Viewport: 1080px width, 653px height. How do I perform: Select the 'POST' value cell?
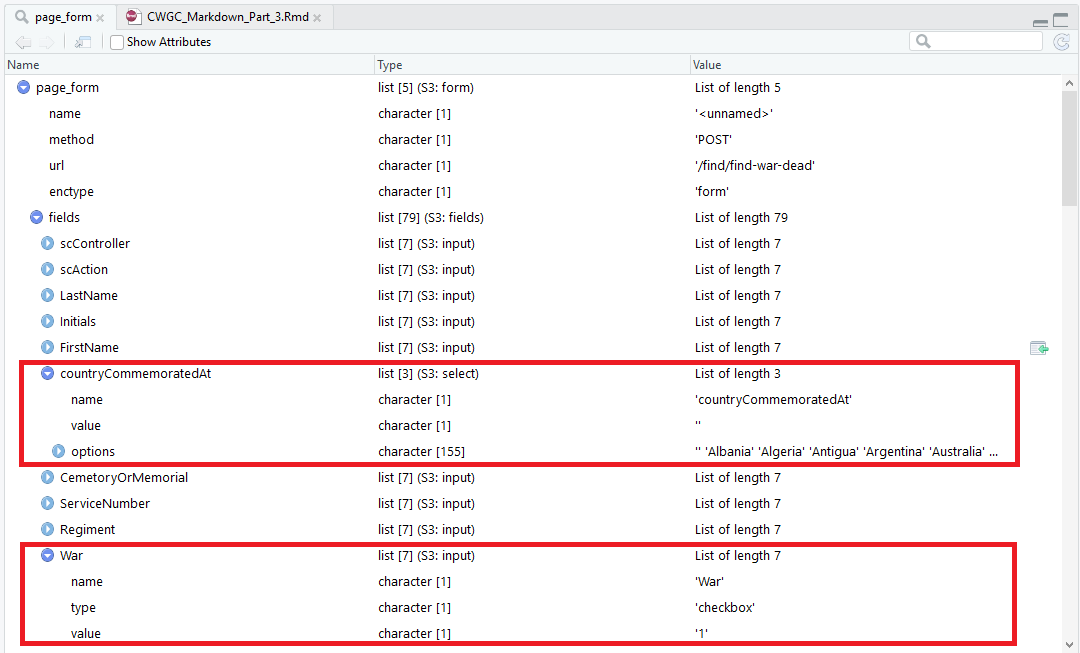pos(713,140)
